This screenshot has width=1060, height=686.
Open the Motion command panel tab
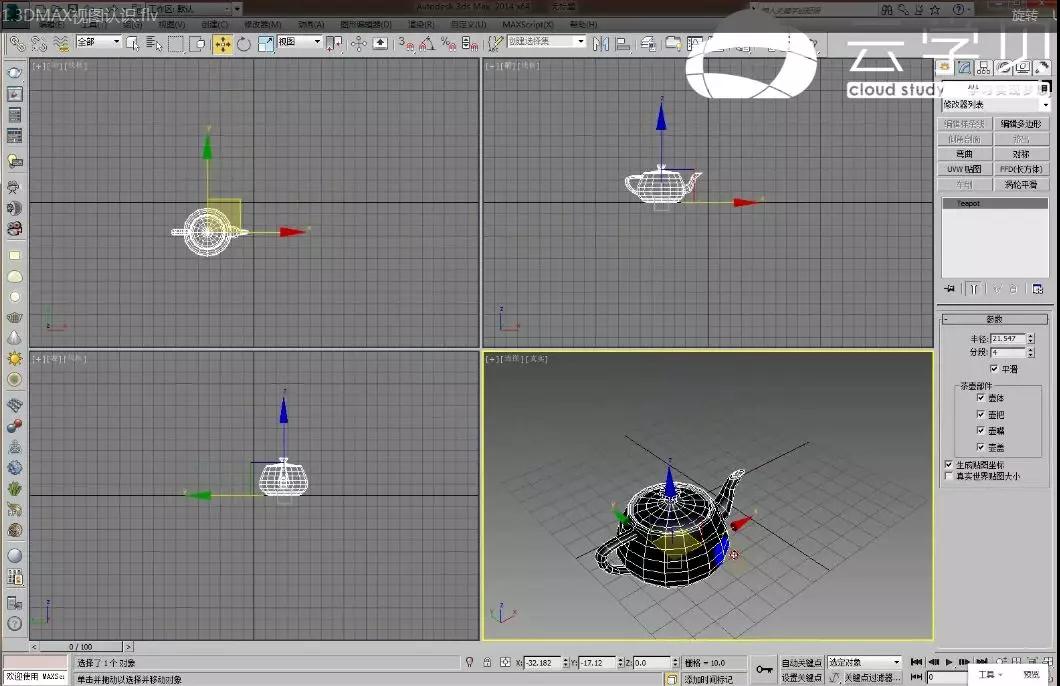[x=1003, y=68]
